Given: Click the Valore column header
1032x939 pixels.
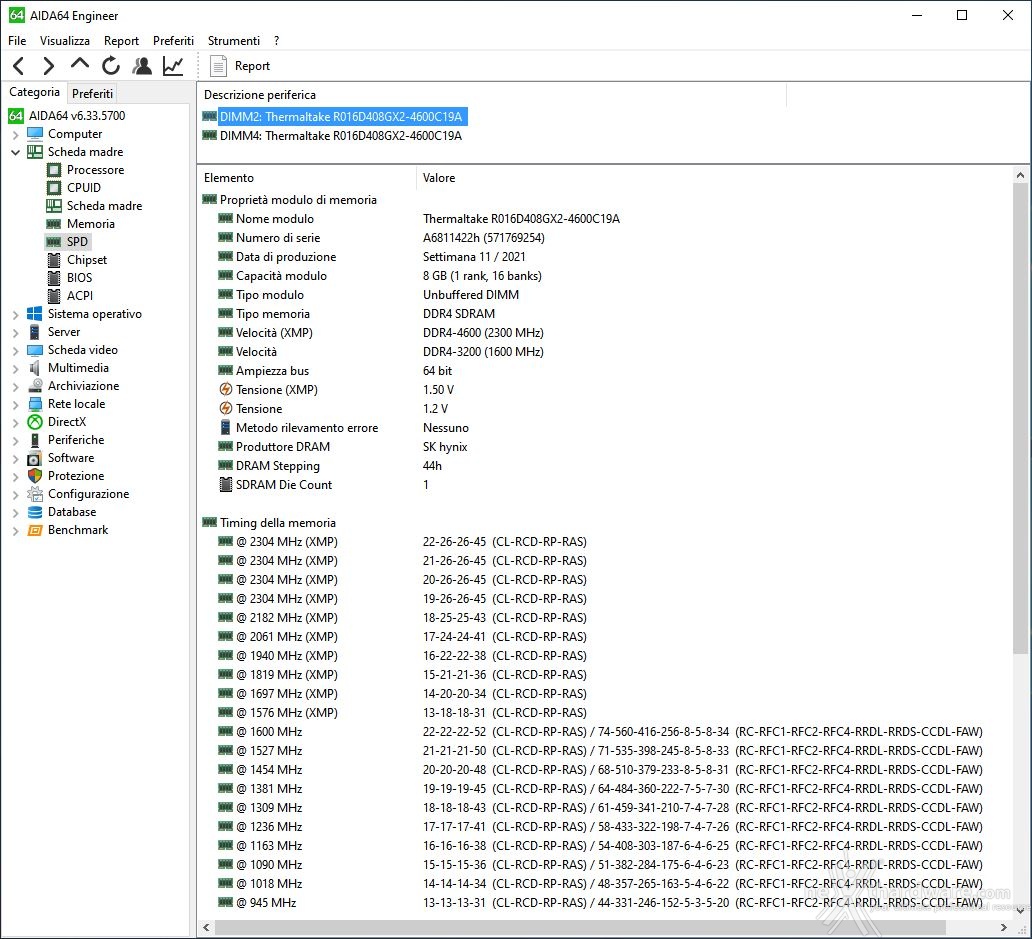Looking at the screenshot, I should pyautogui.click(x=438, y=178).
